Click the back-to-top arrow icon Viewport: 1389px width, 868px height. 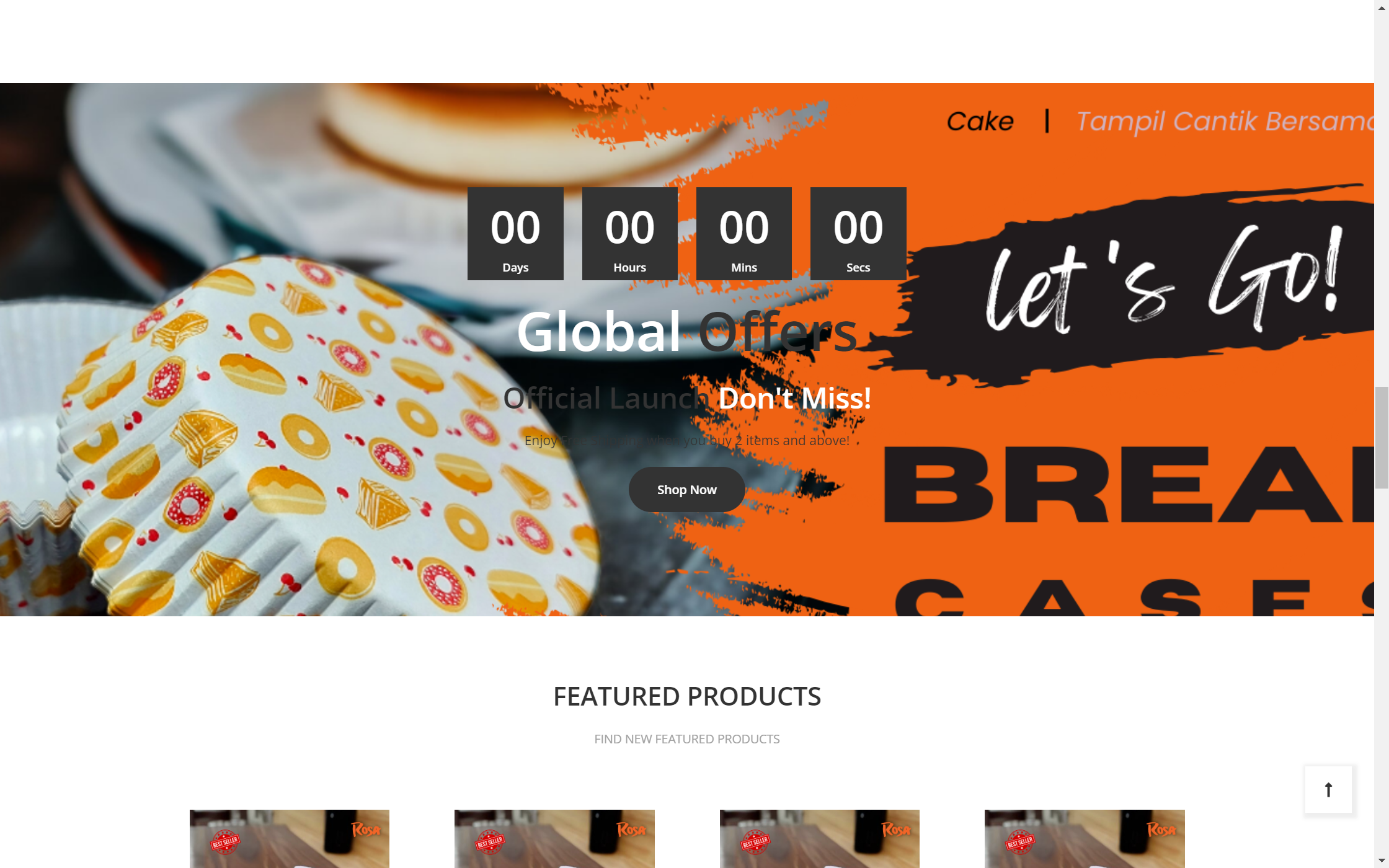point(1328,789)
